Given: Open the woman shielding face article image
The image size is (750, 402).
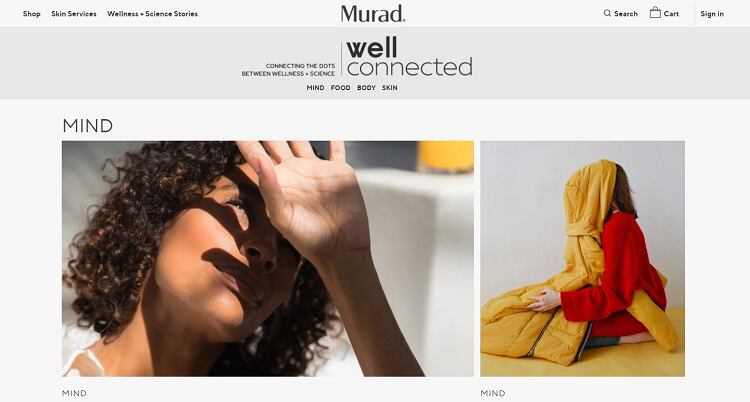Looking at the screenshot, I should [x=268, y=258].
